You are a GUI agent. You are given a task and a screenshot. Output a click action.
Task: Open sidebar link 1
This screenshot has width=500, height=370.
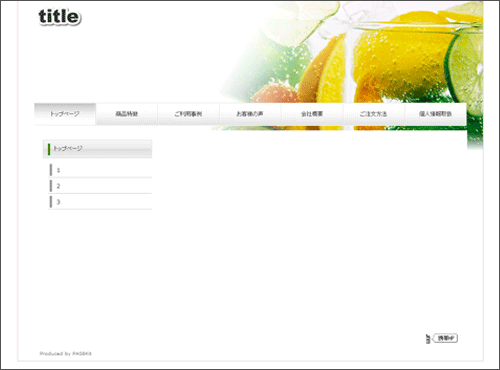pos(100,170)
